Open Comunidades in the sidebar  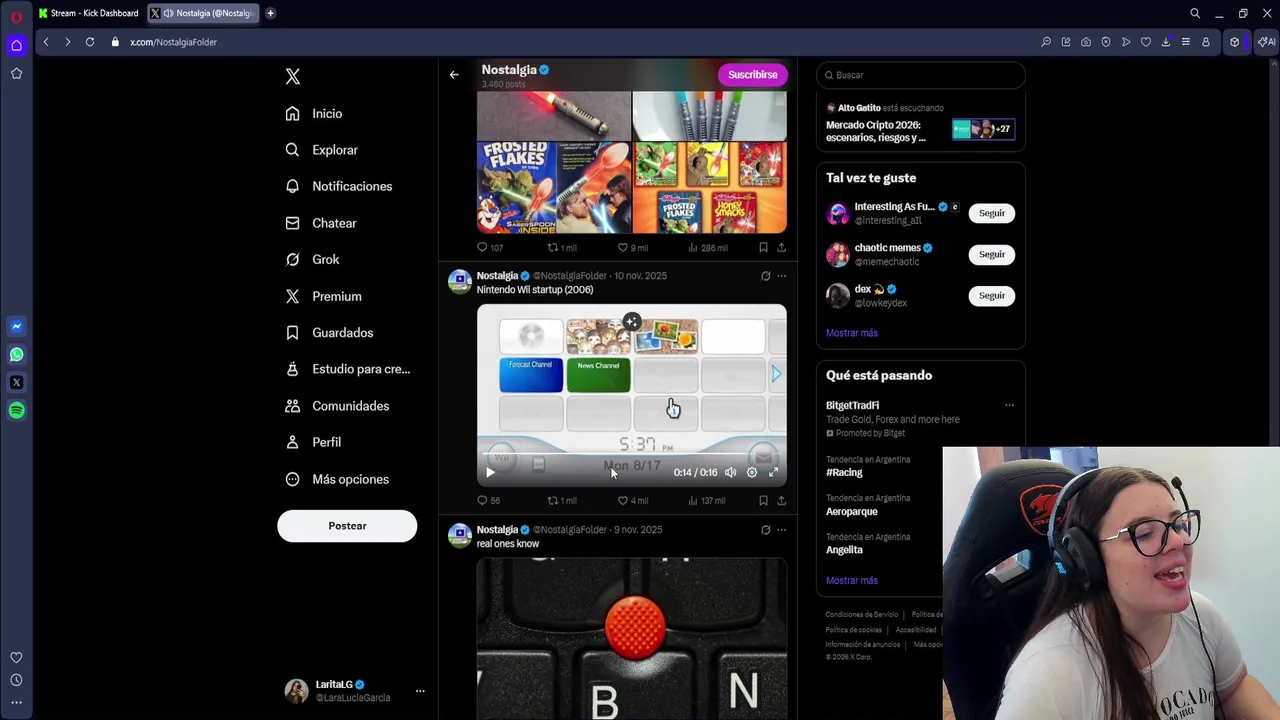click(x=337, y=406)
